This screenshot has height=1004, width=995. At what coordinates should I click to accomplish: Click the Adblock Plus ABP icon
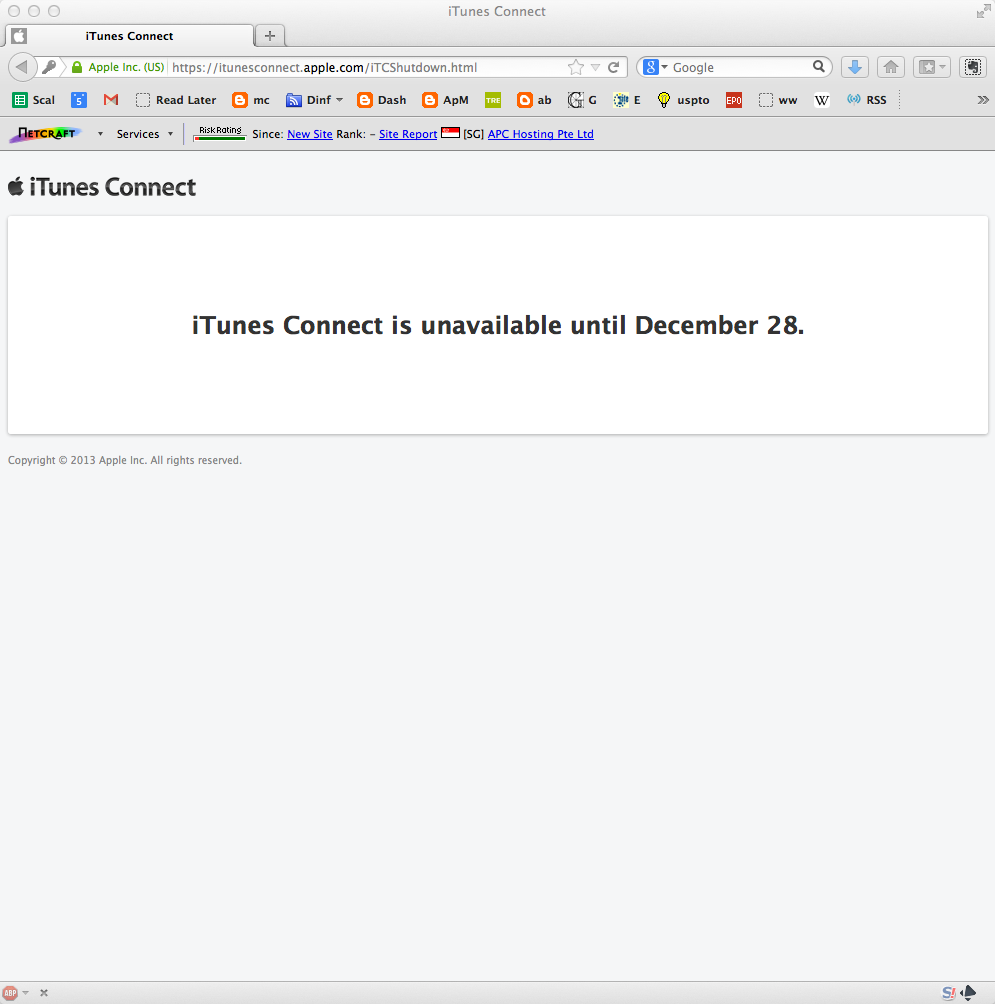10,992
